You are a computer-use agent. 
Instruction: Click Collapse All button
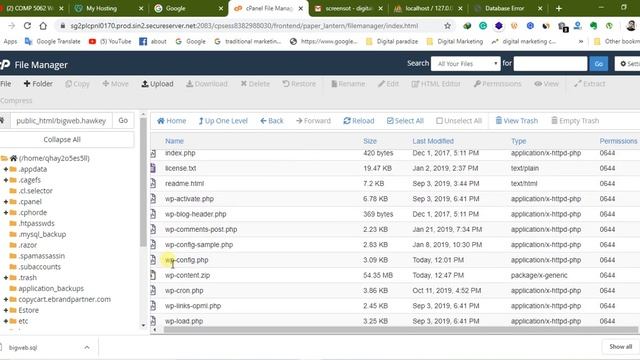(x=62, y=140)
